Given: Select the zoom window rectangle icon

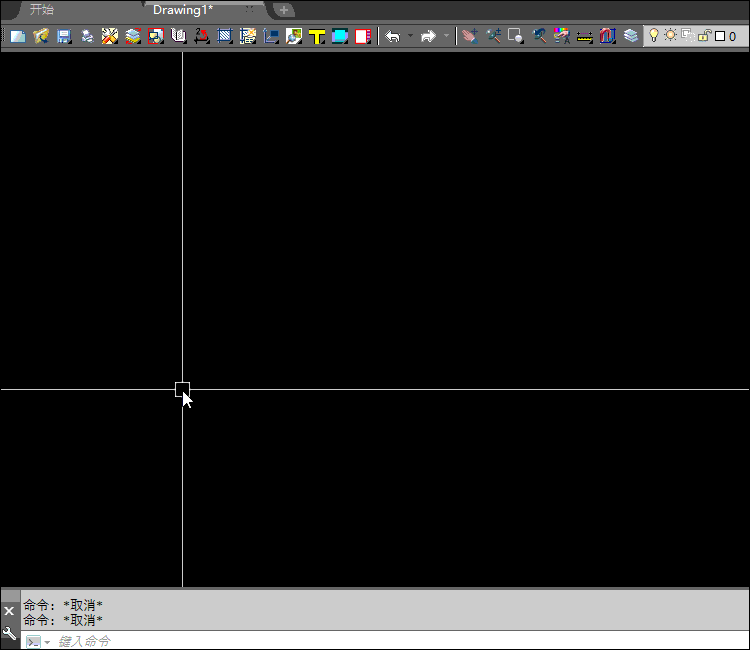Looking at the screenshot, I should (x=516, y=36).
